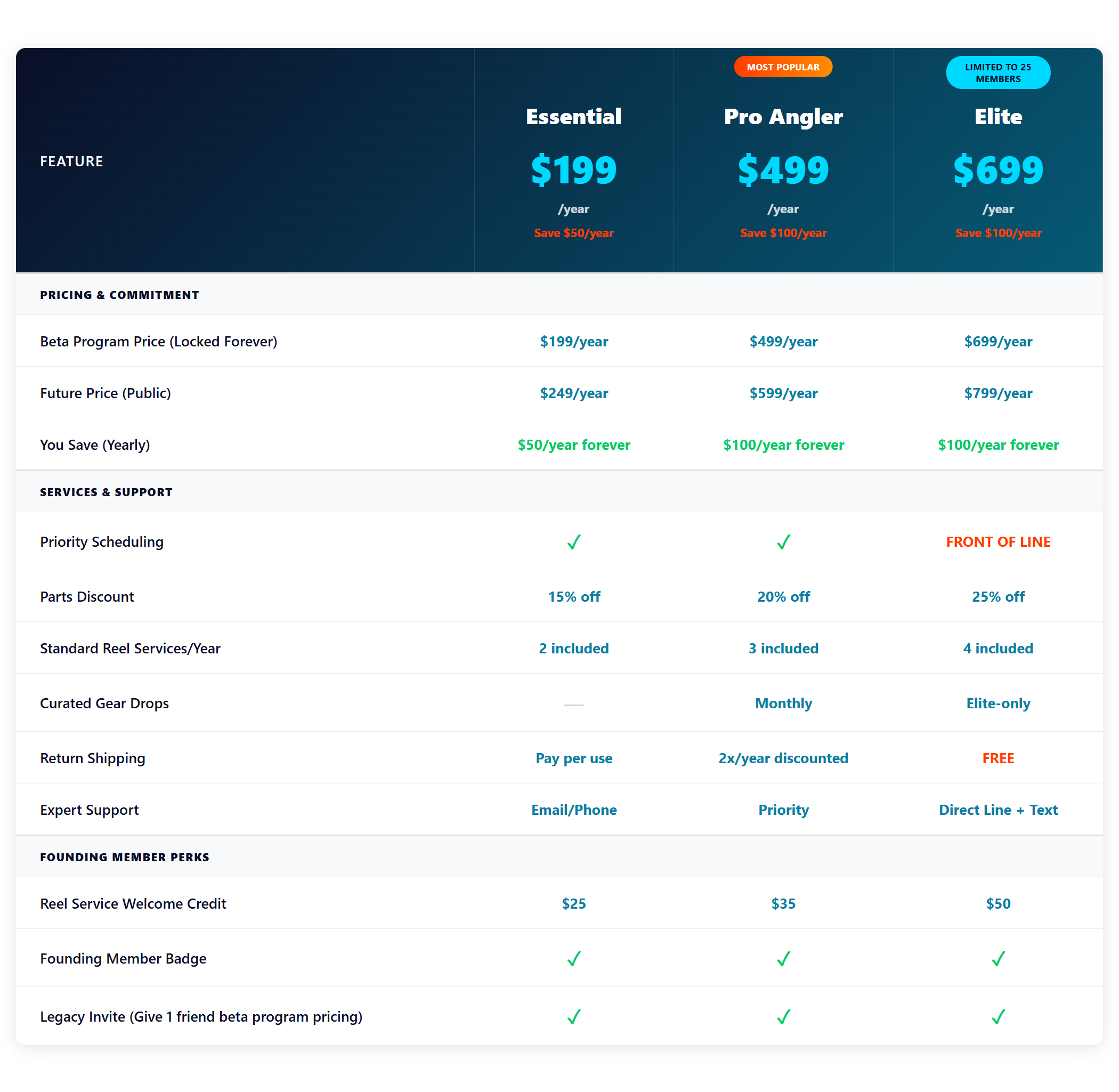Click Pro Angler Founding Member Badge checkmark
Screen dimensions: 1119x1092
point(783,958)
